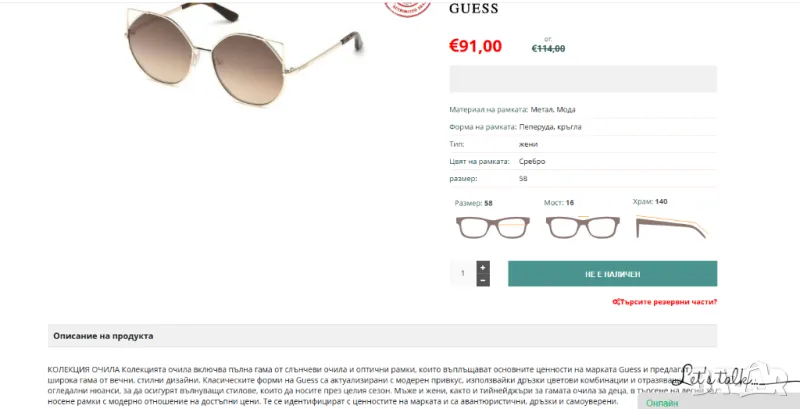
Task: Click the lens size diagram icon
Action: pyautogui.click(x=492, y=227)
